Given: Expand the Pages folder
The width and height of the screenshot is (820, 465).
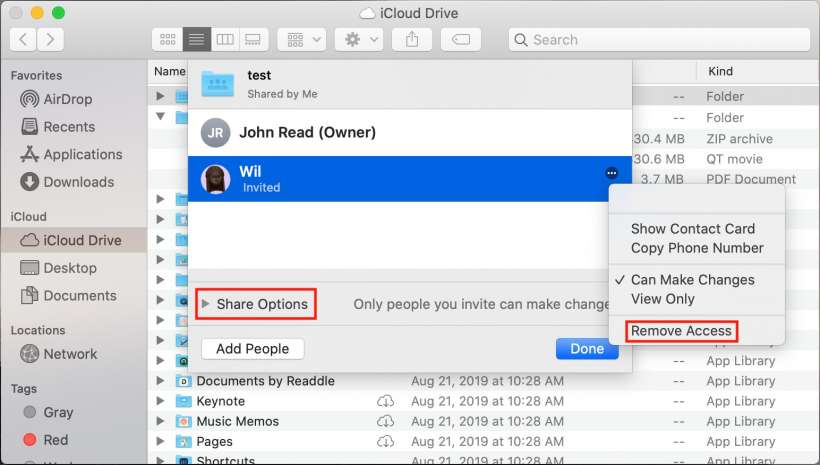Looking at the screenshot, I should pyautogui.click(x=160, y=441).
